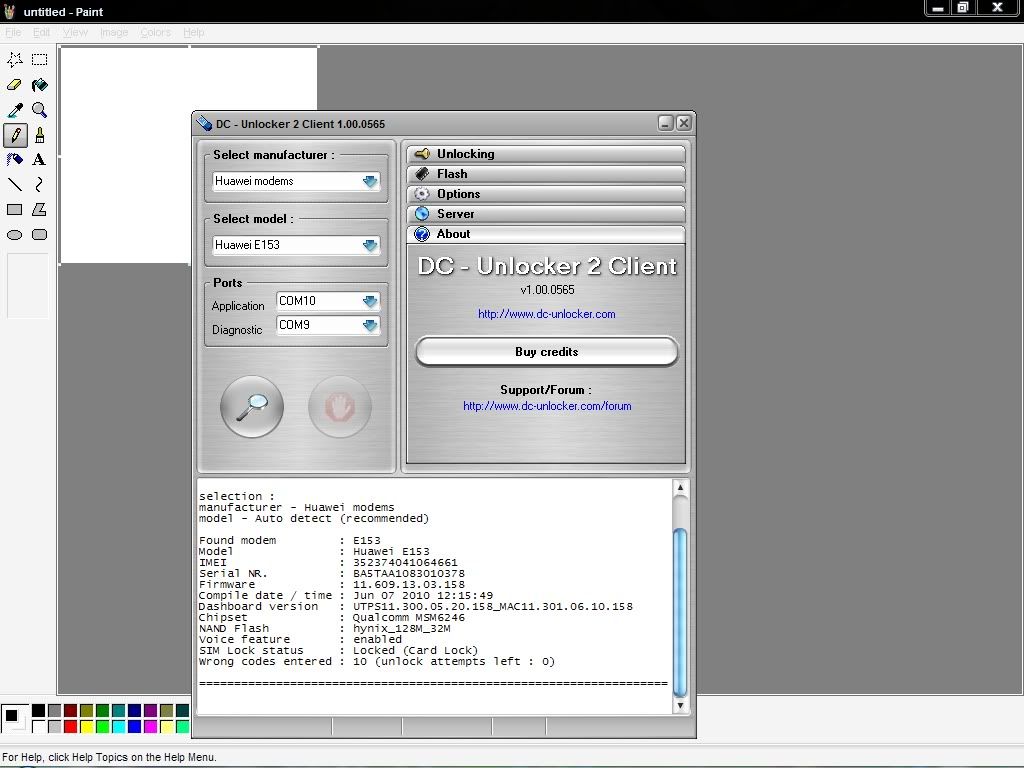The width and height of the screenshot is (1024, 768).
Task: Pick the Text tool in Paint
Action: [x=39, y=160]
